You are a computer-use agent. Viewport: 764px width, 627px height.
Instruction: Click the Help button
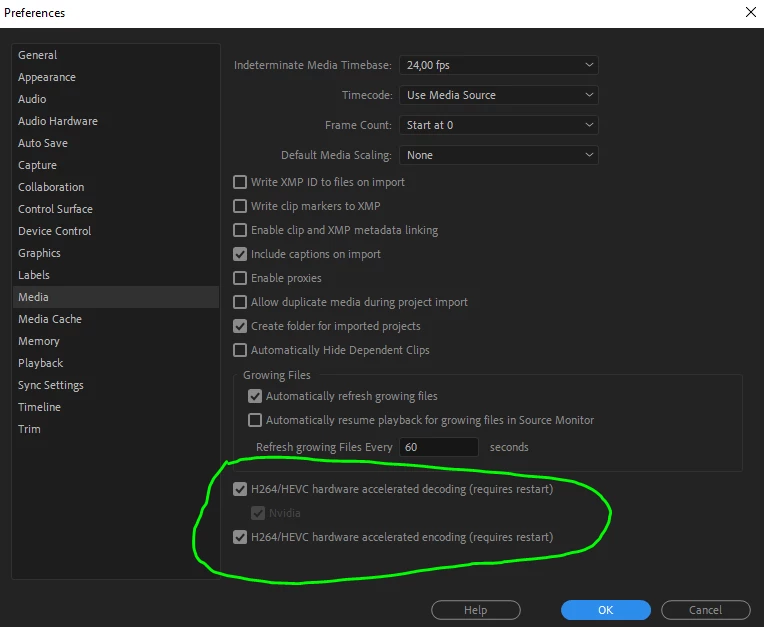coord(476,610)
